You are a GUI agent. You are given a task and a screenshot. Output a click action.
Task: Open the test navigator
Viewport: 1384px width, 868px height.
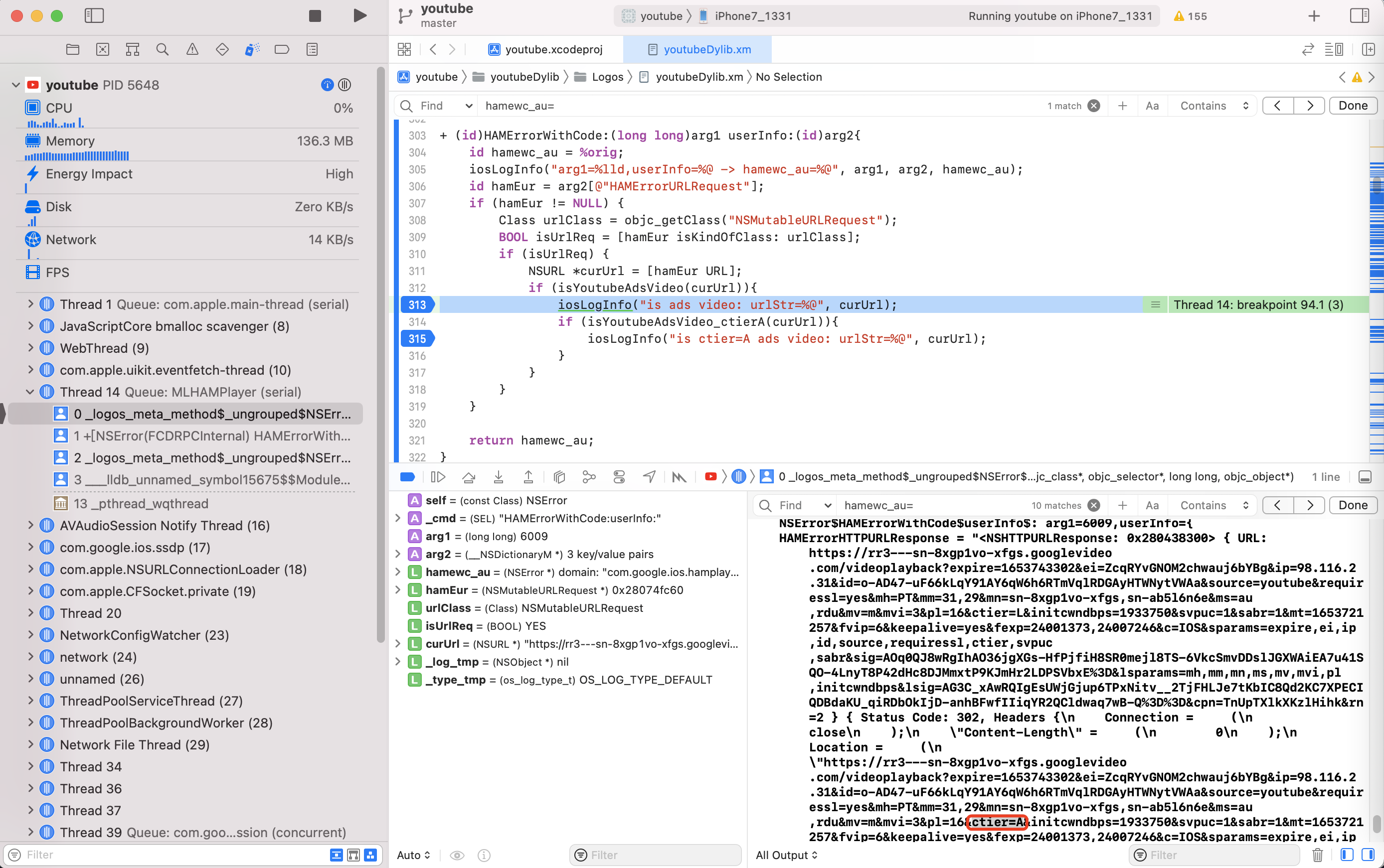(222, 49)
